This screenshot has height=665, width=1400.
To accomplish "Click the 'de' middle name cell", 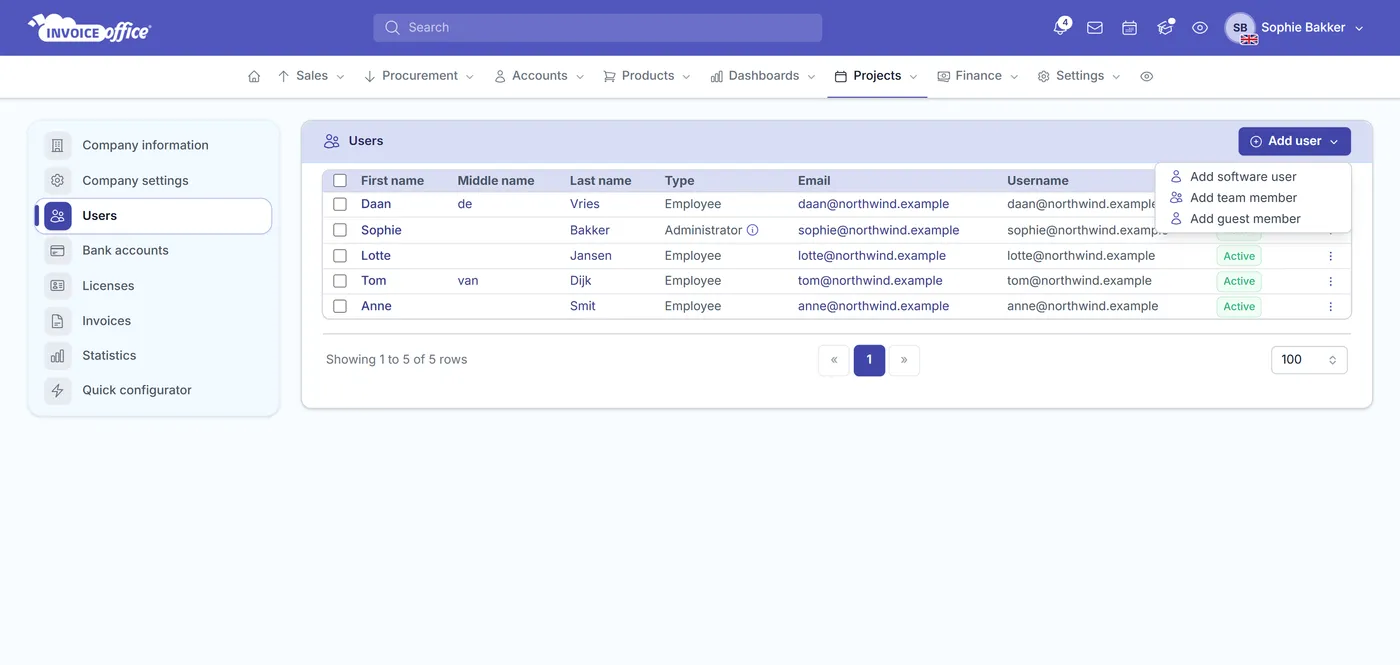I will (465, 204).
